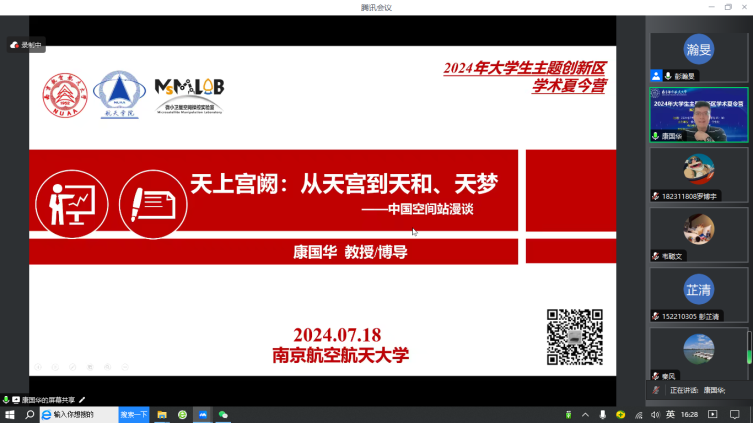Open the Windows Start menu
This screenshot has height=423, width=753.
(10, 414)
